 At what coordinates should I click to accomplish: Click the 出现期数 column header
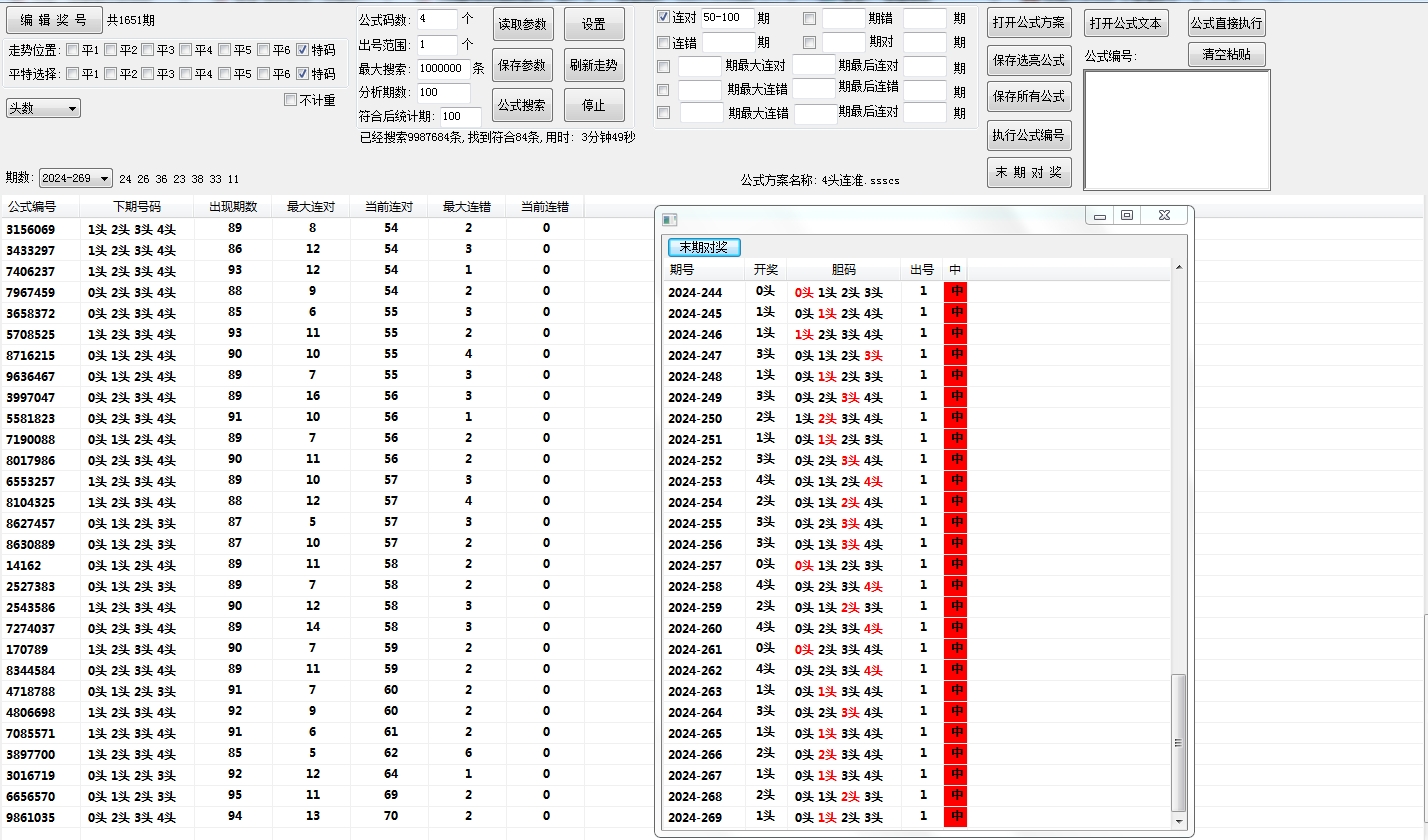[x=232, y=207]
